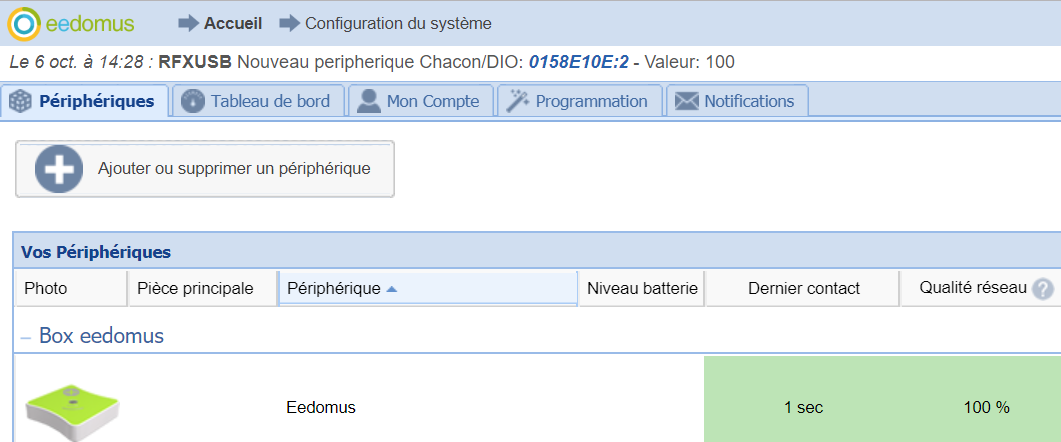Switch to the Périphériques tab
This screenshot has height=442, width=1061.
click(x=85, y=102)
